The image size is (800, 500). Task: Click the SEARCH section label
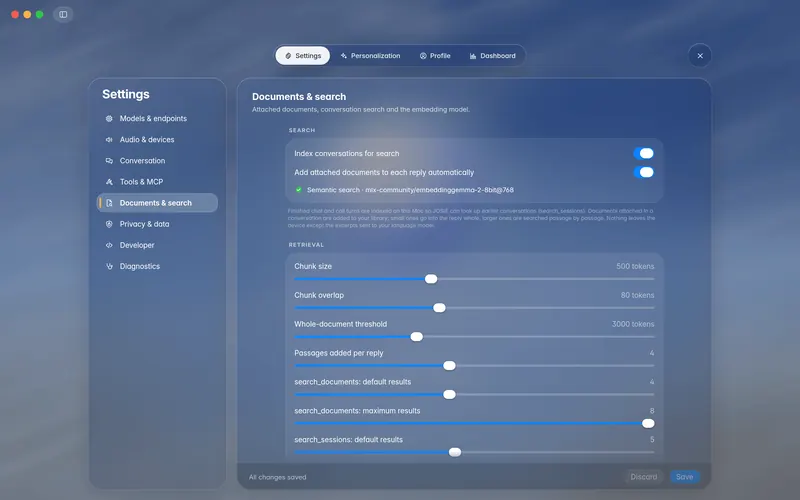pyautogui.click(x=302, y=130)
